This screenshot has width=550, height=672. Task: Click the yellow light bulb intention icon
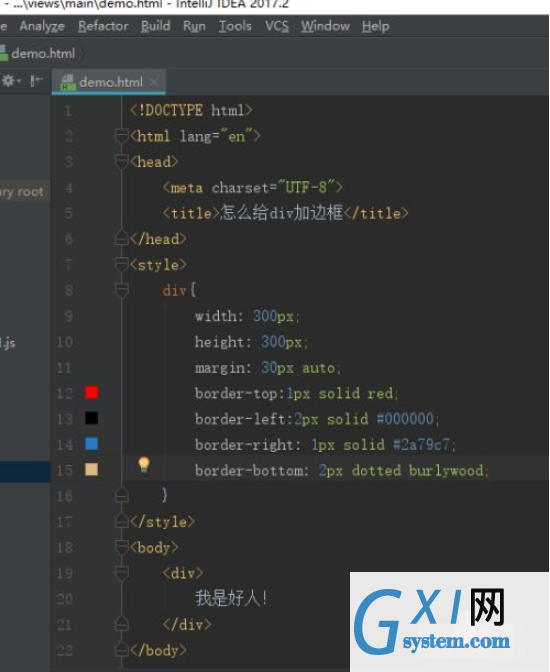tap(144, 465)
